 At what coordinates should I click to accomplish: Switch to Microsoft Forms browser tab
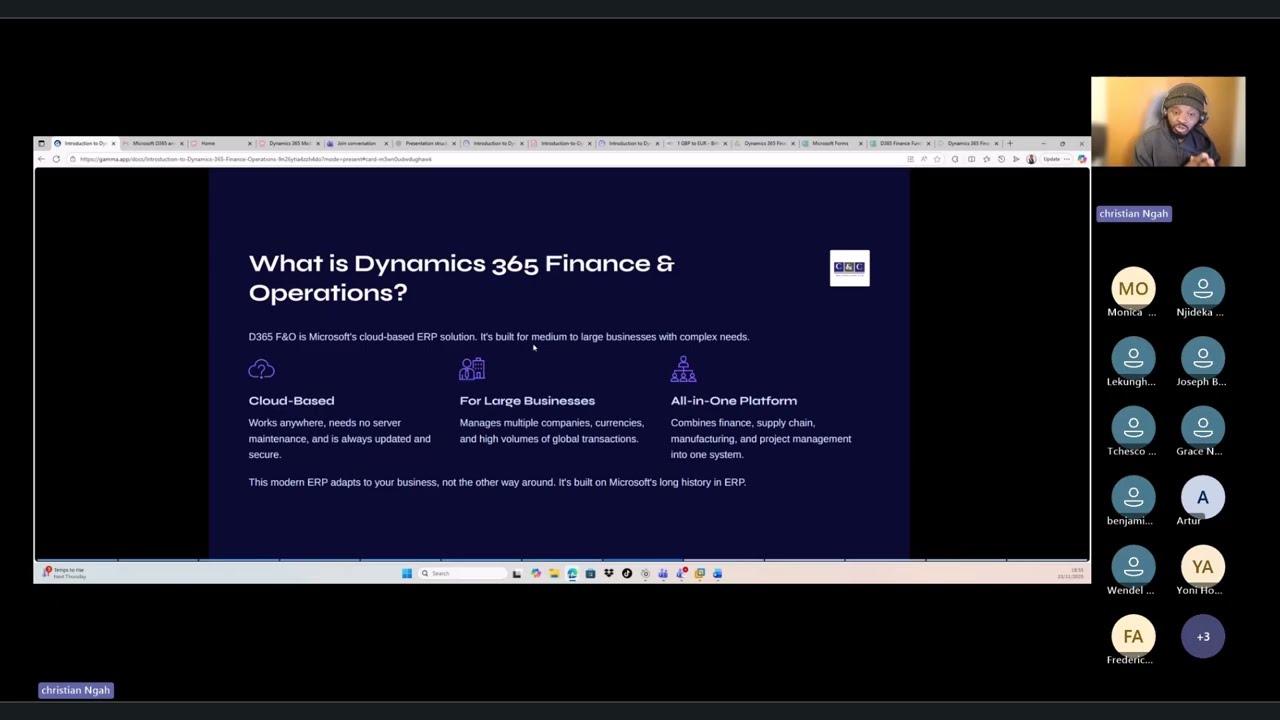[x=830, y=143]
